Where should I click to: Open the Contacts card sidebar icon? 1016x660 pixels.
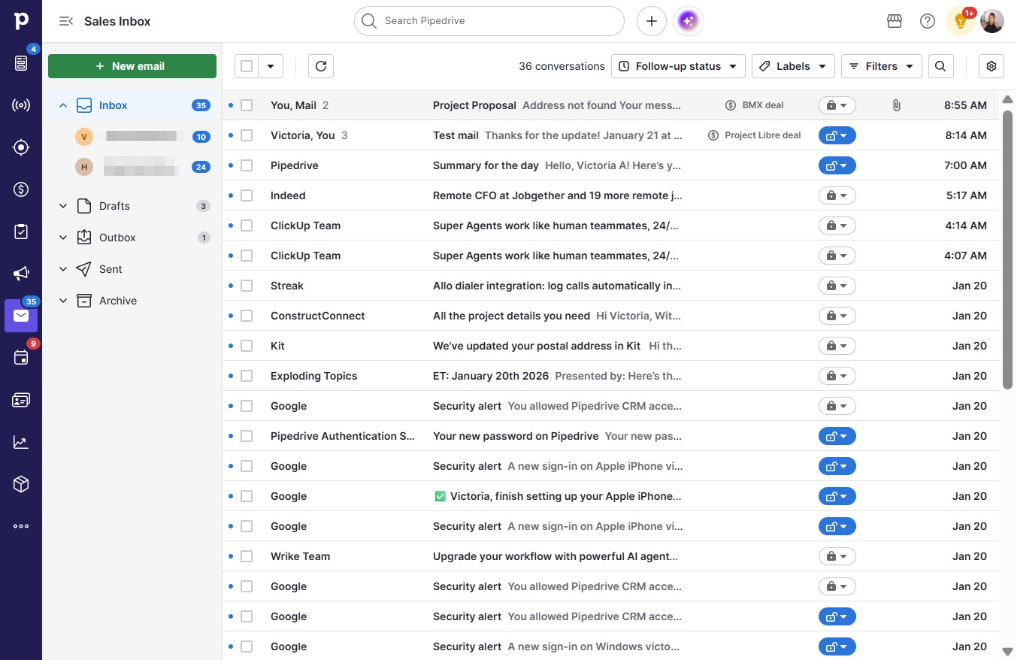pos(21,400)
